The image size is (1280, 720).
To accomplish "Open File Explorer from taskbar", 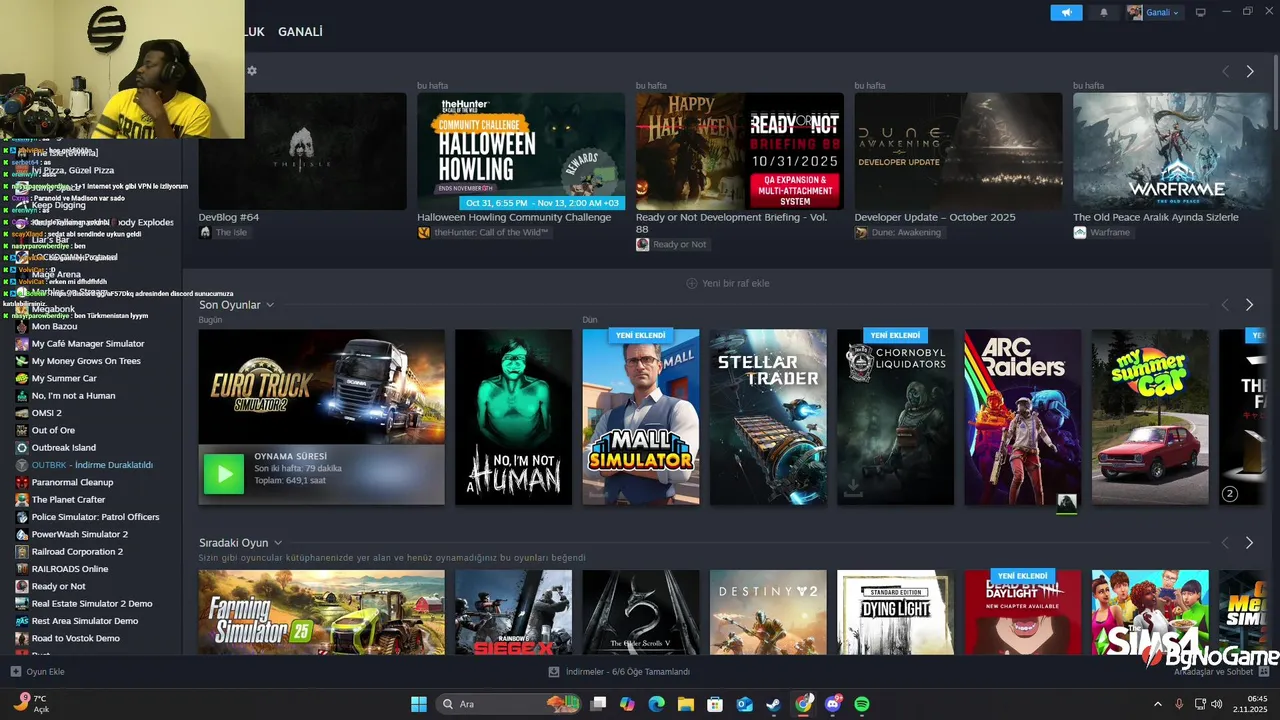I will 686,704.
